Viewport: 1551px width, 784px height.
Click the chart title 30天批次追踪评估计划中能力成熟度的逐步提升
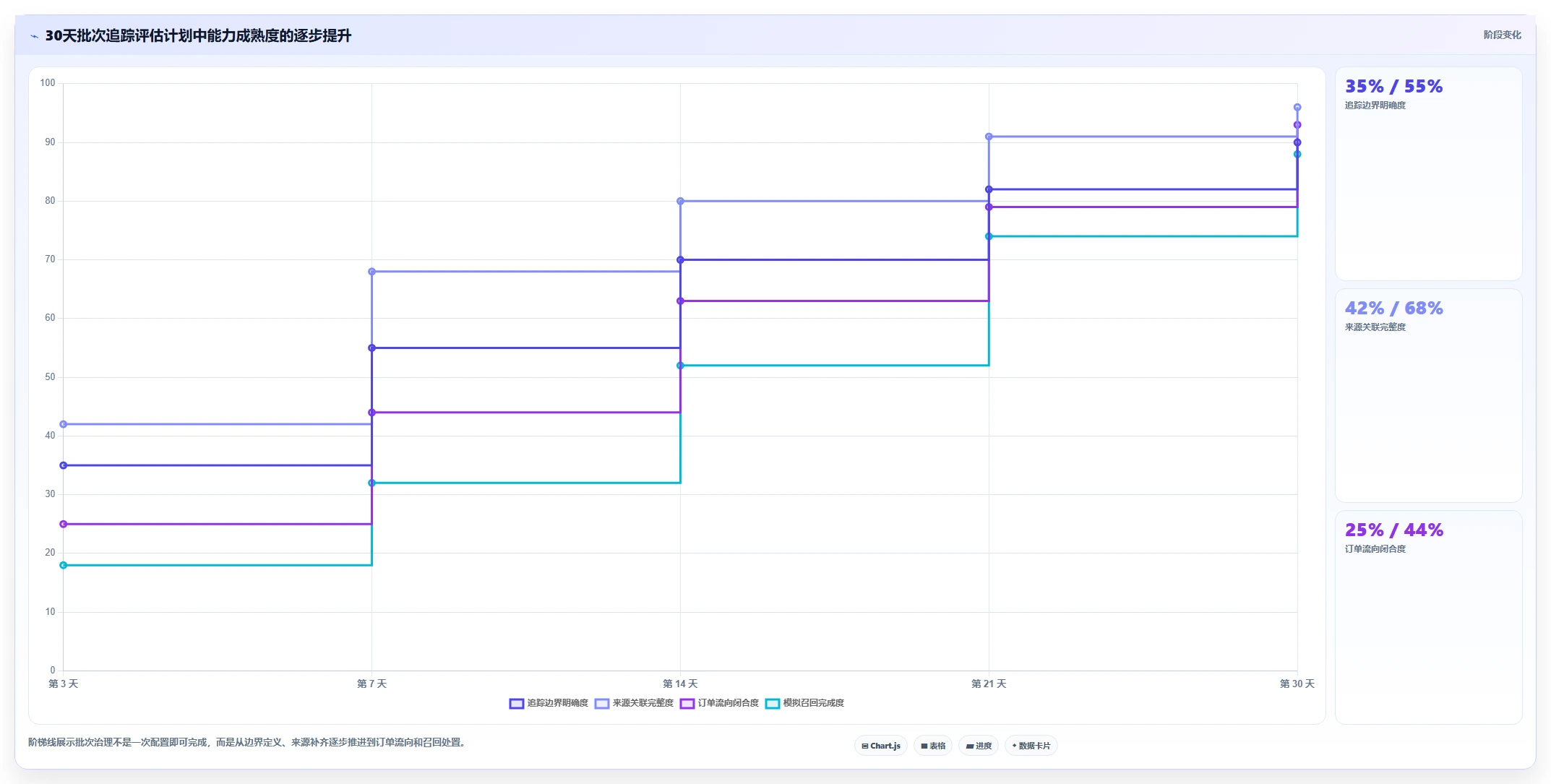tap(198, 35)
